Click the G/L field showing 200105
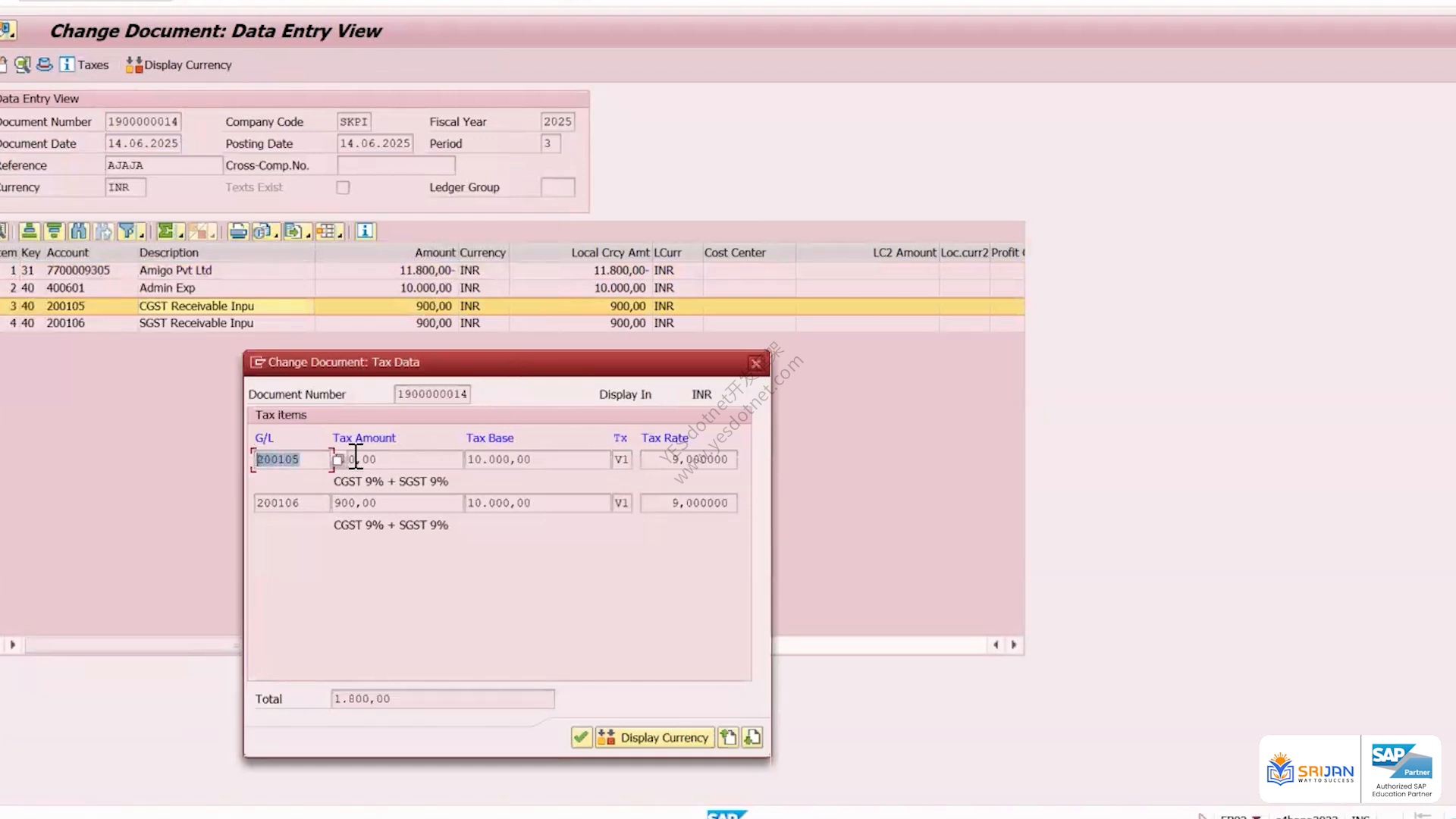 pyautogui.click(x=291, y=460)
